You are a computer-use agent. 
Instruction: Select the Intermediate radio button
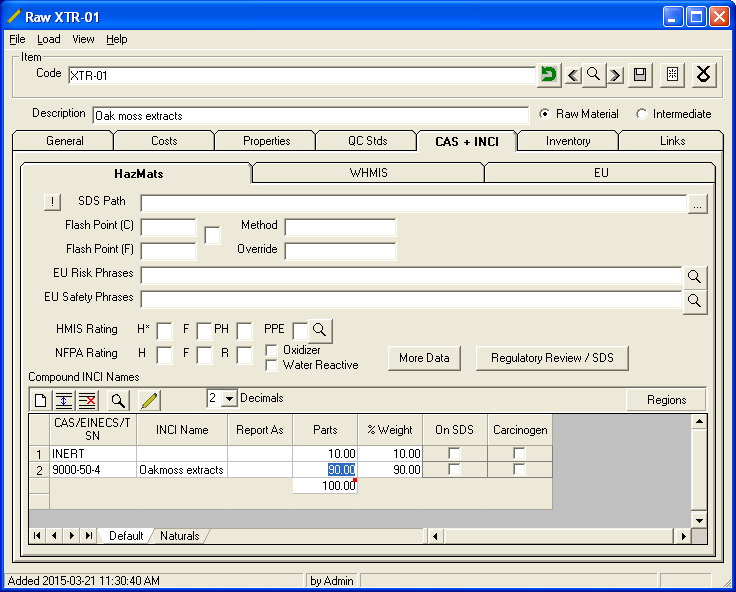(x=641, y=114)
